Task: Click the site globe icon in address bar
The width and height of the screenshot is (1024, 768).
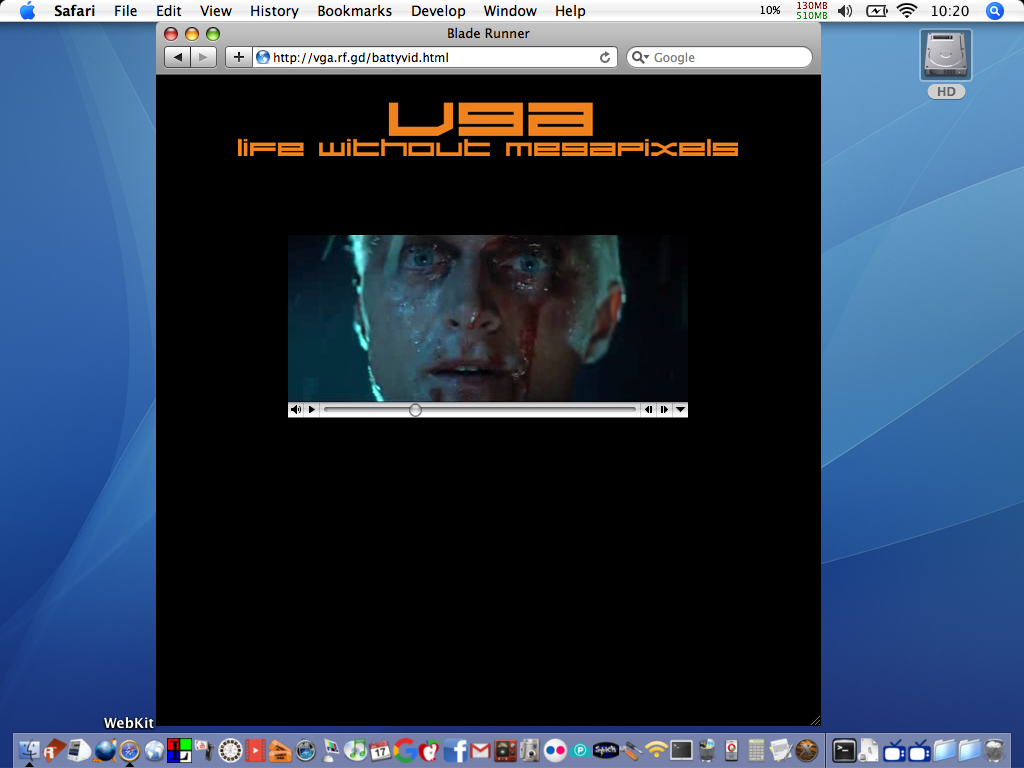Action: [x=263, y=57]
